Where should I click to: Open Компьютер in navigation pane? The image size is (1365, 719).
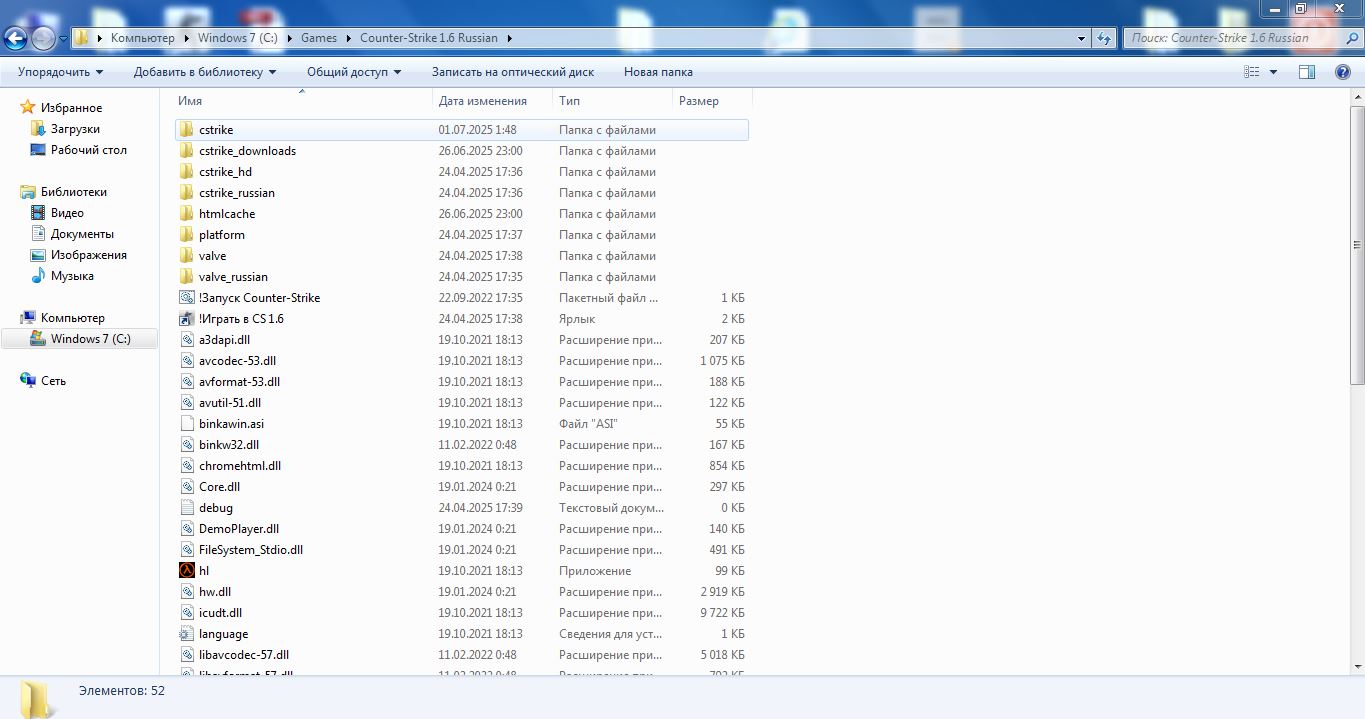pos(72,318)
